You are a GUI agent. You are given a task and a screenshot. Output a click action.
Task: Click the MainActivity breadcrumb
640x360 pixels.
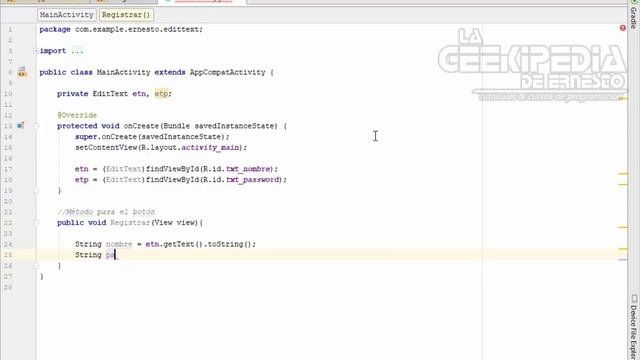coord(67,15)
